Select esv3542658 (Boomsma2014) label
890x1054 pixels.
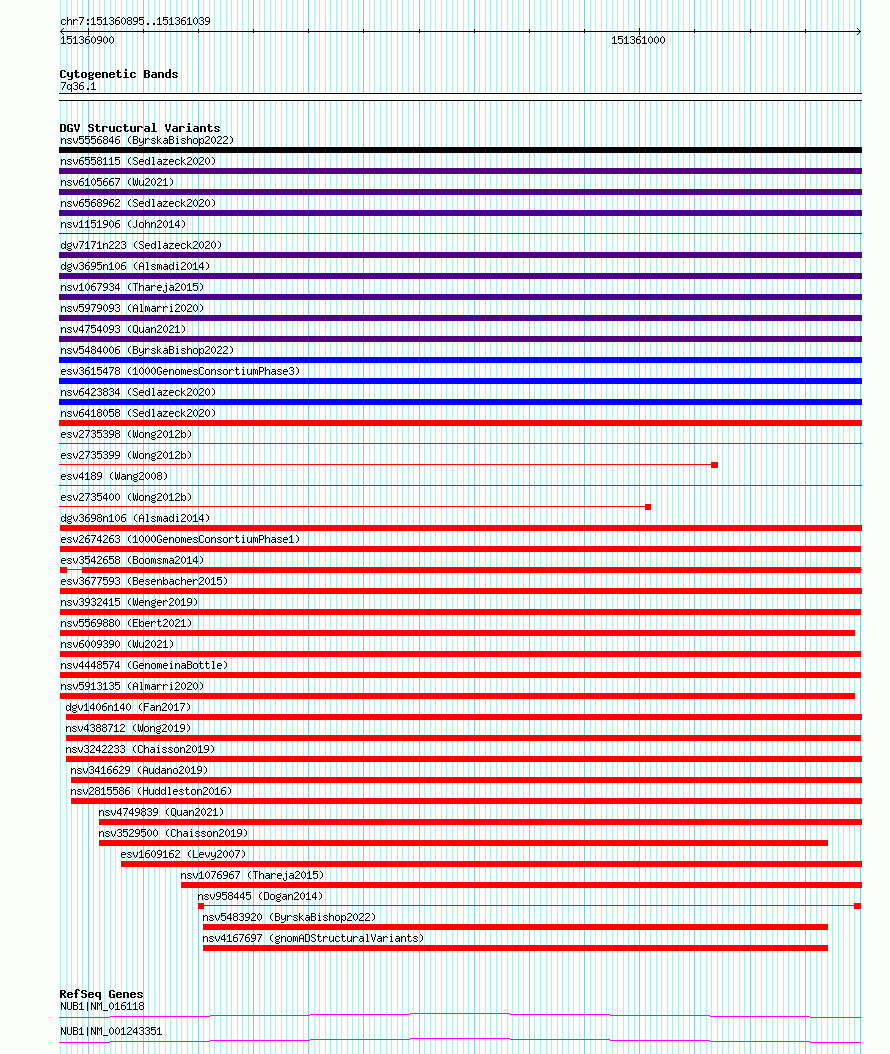click(x=132, y=560)
